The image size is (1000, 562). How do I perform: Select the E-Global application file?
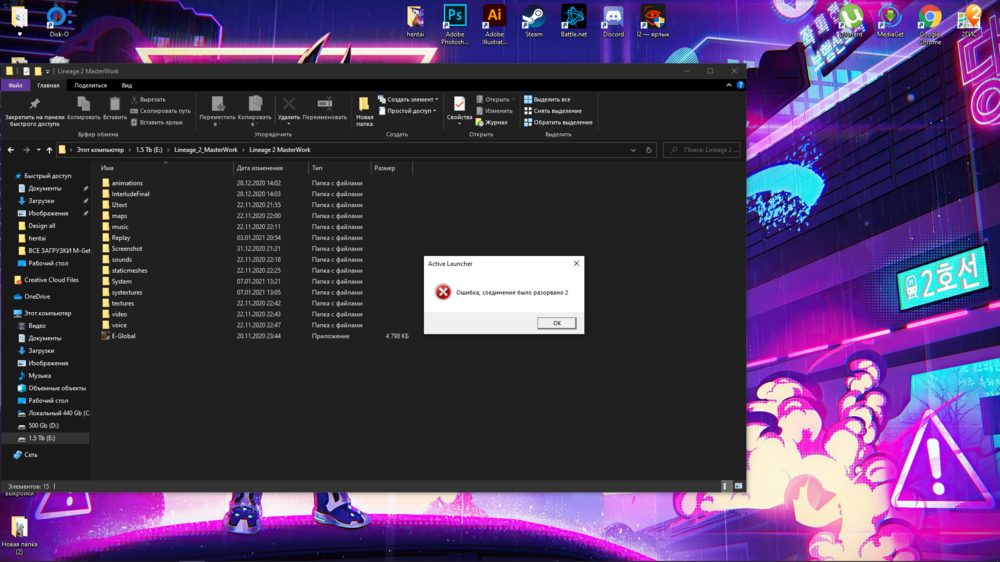tap(124, 336)
